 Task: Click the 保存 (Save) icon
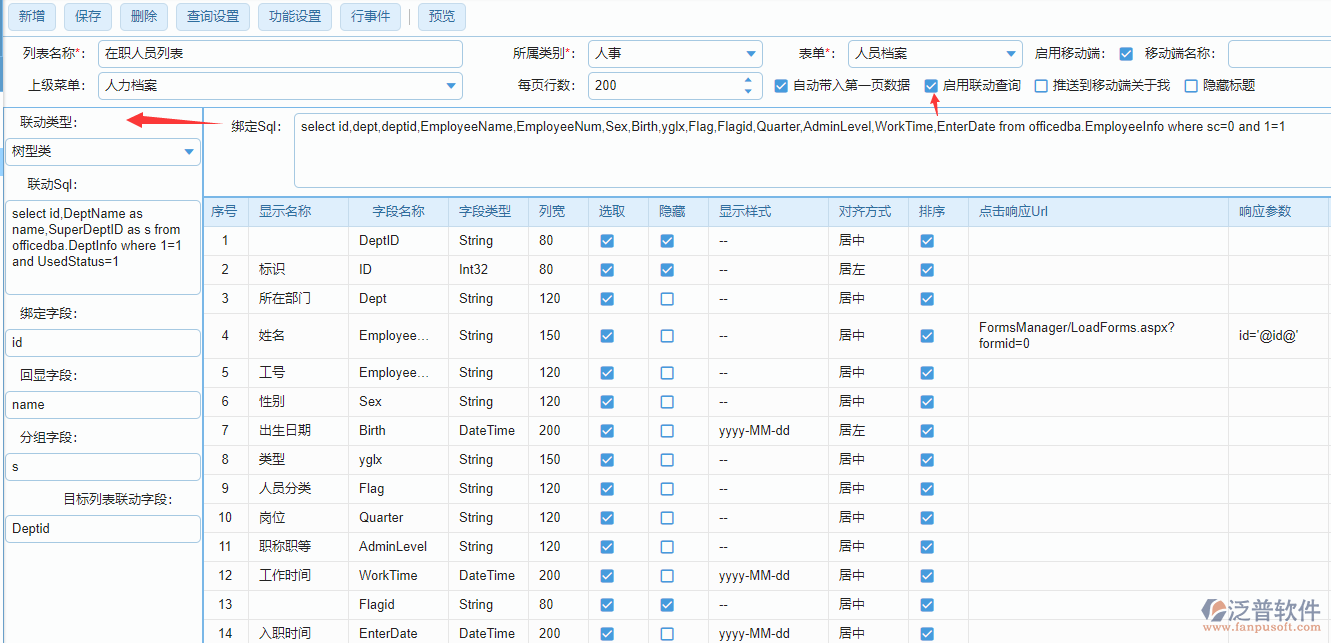point(87,16)
